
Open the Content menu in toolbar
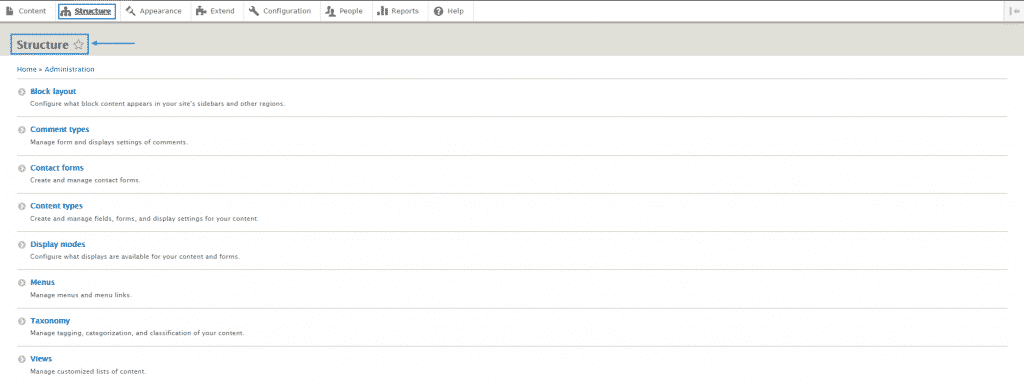(26, 11)
